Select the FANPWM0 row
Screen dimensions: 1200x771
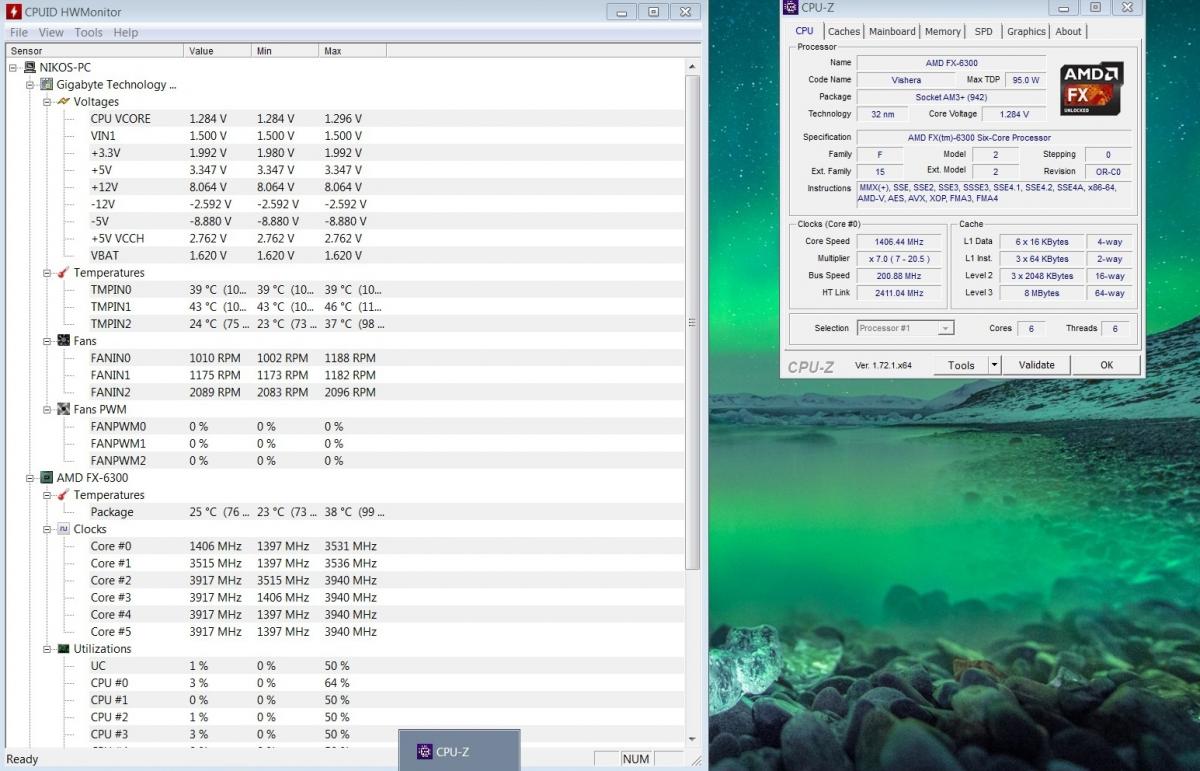[x=344, y=426]
